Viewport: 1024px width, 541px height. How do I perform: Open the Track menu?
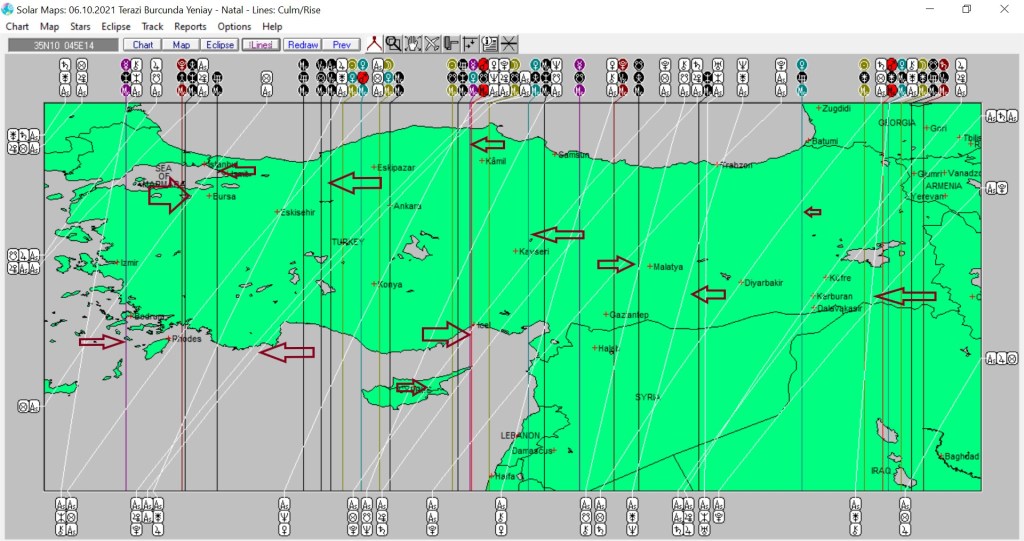pos(153,26)
